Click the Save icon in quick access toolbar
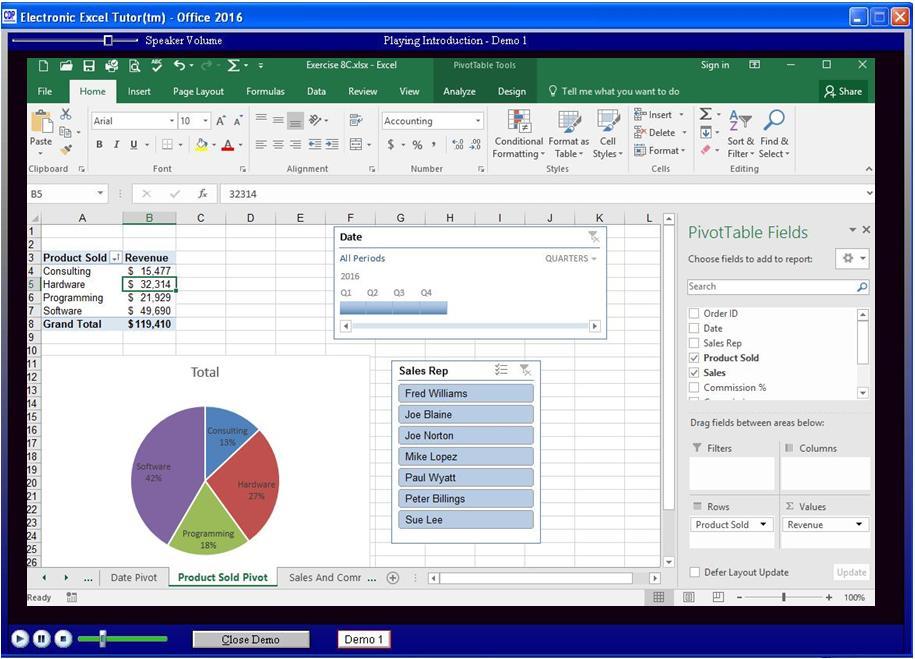Viewport: 915px width, 659px height. point(89,65)
